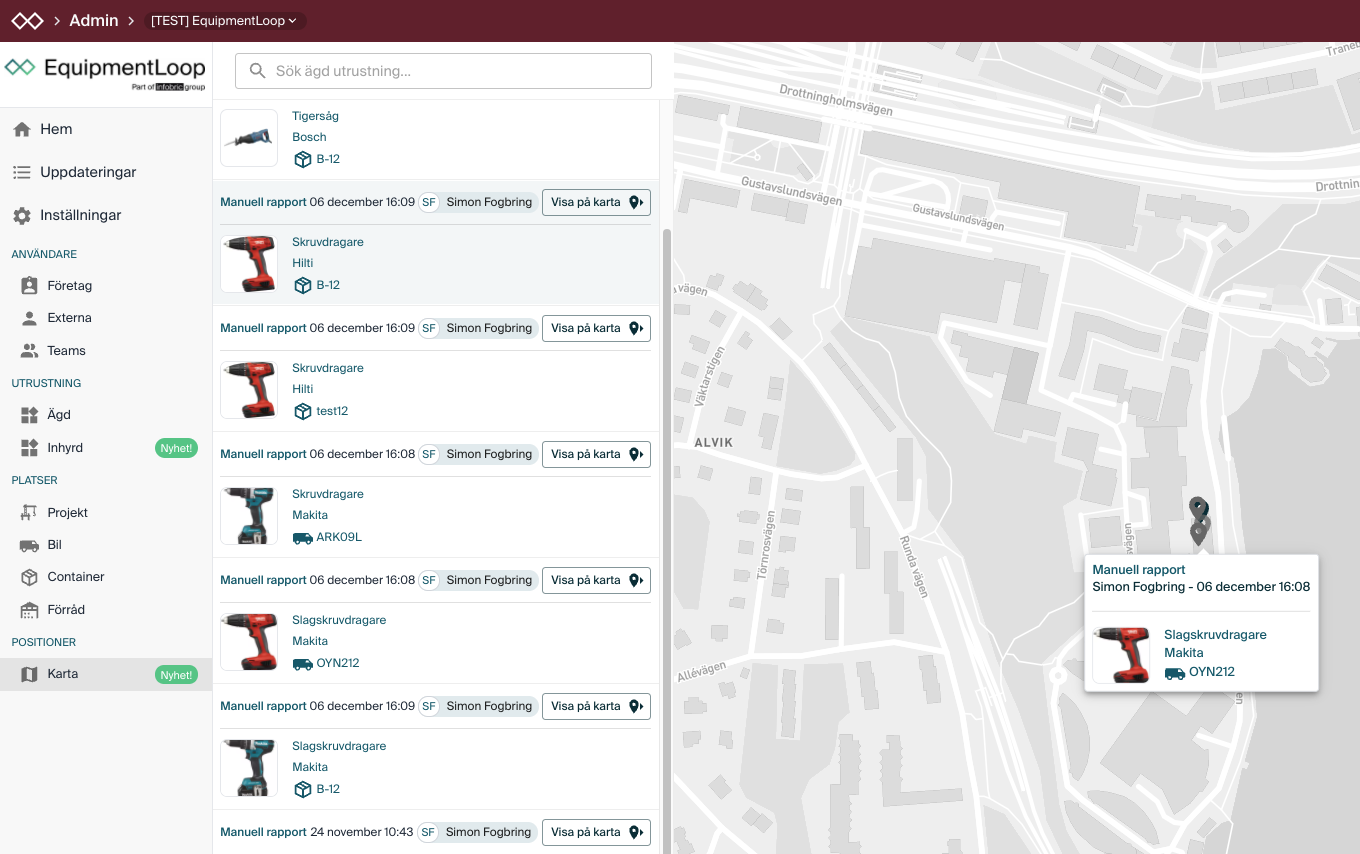Click Slagskruvdragare link in map popup
The width and height of the screenshot is (1360, 854).
point(1215,635)
